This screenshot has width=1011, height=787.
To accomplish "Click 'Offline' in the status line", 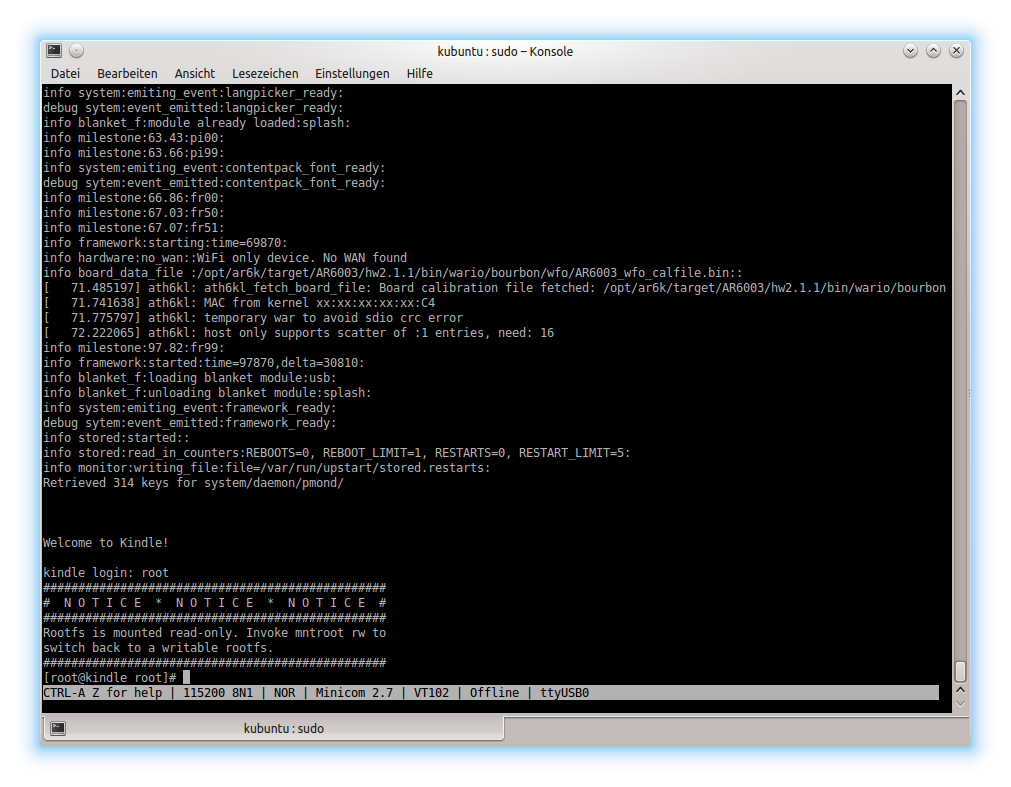I will click(494, 693).
